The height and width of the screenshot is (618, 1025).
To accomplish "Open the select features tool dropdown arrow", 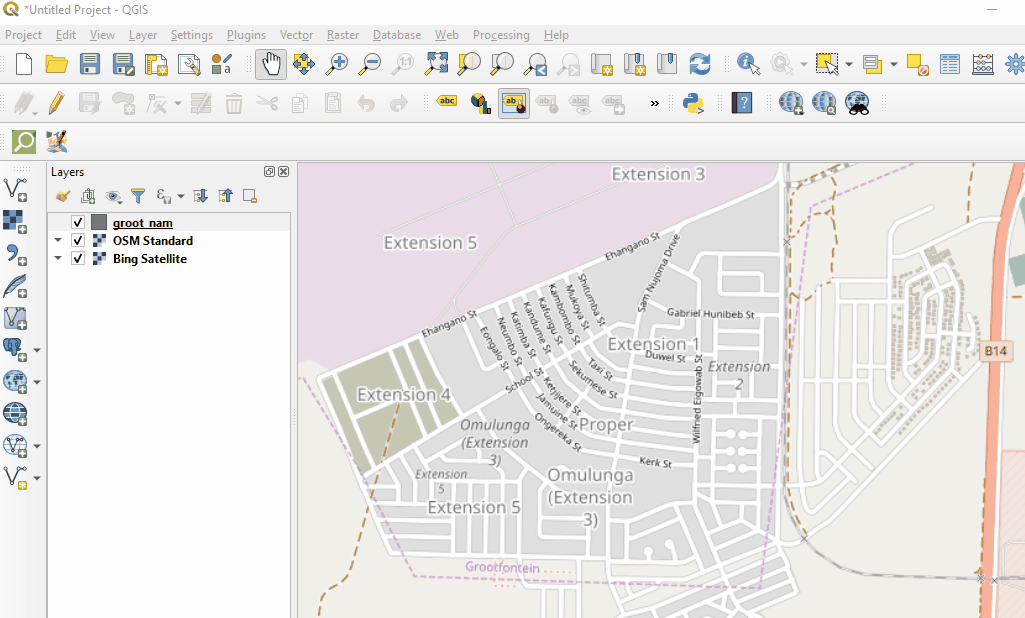I will click(848, 65).
